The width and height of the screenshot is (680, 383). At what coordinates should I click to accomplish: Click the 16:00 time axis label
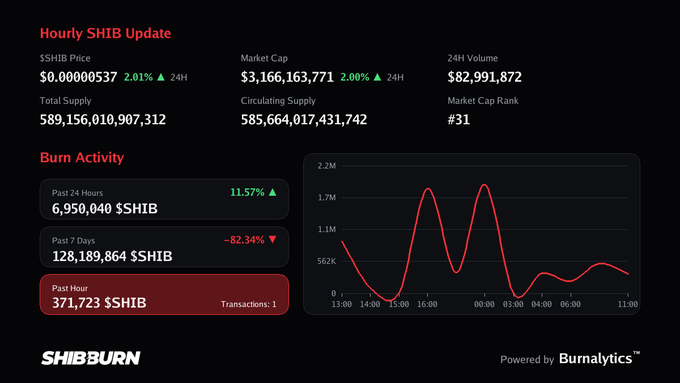(427, 304)
